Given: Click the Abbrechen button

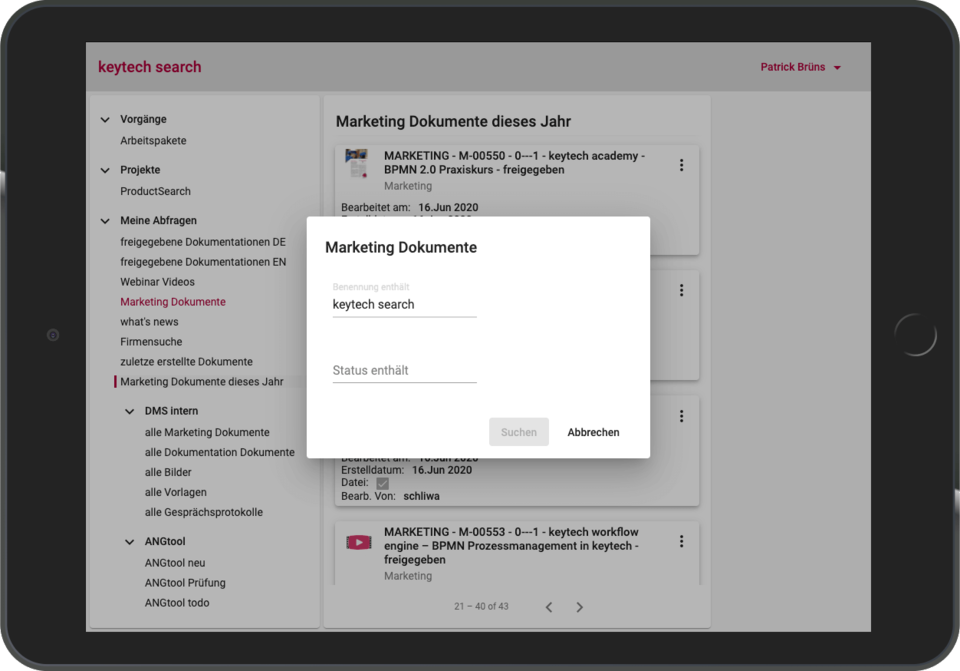Looking at the screenshot, I should coord(593,432).
